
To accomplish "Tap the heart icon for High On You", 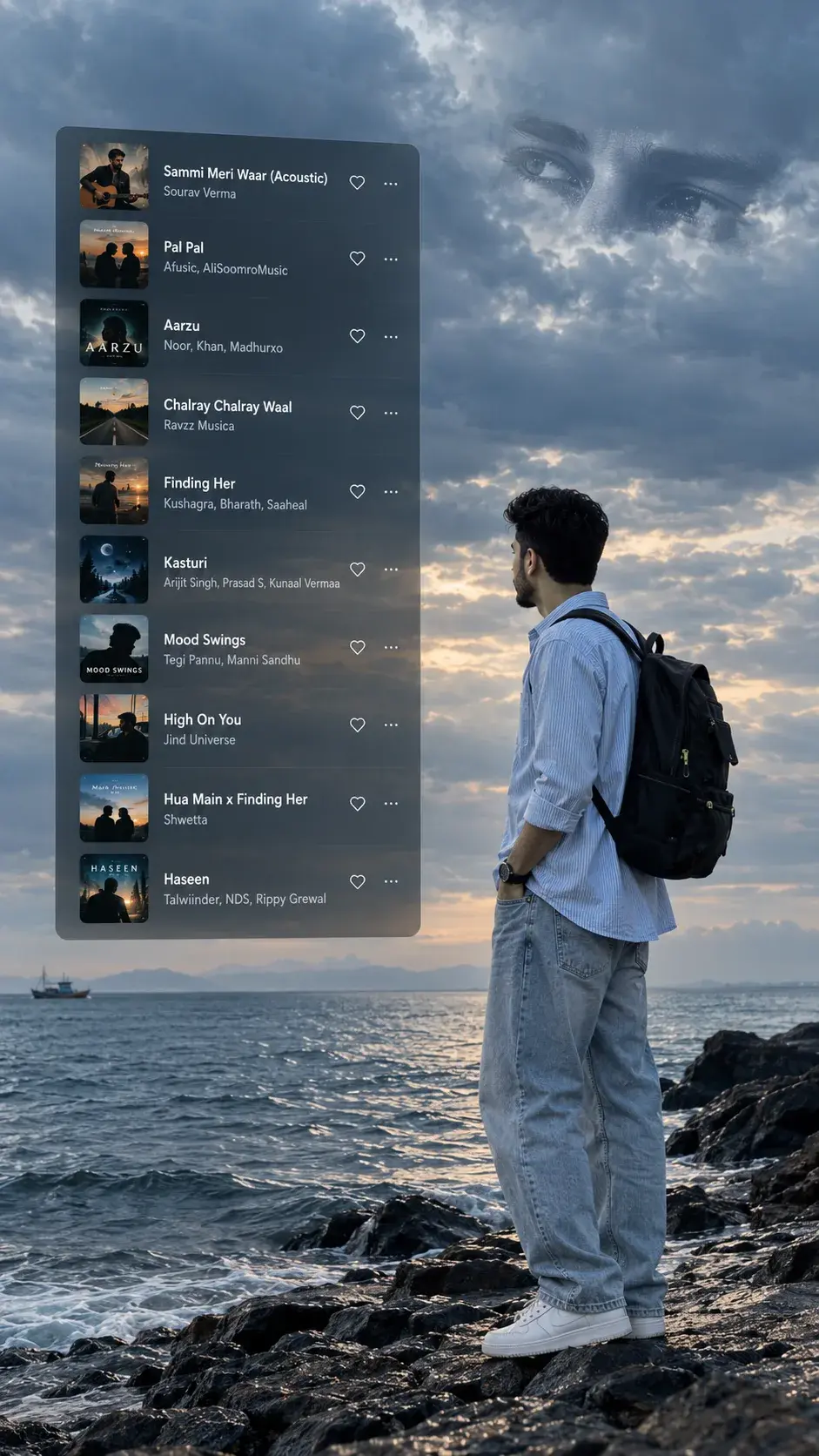I will 357,725.
